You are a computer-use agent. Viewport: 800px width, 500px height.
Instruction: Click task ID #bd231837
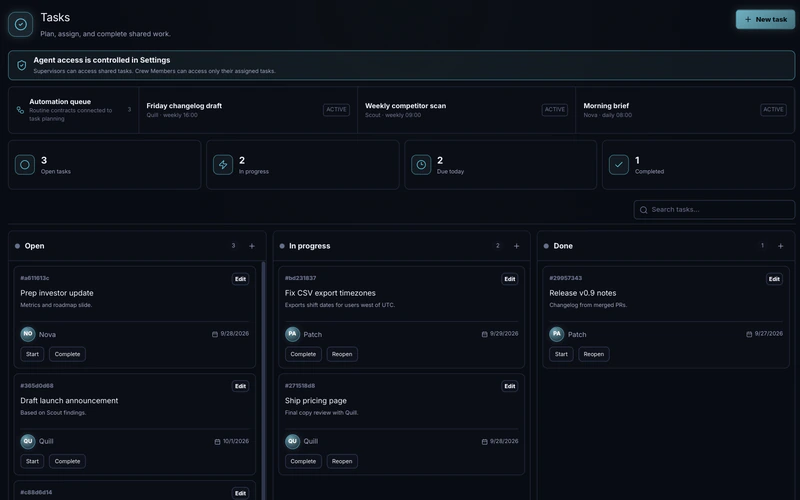[301, 278]
